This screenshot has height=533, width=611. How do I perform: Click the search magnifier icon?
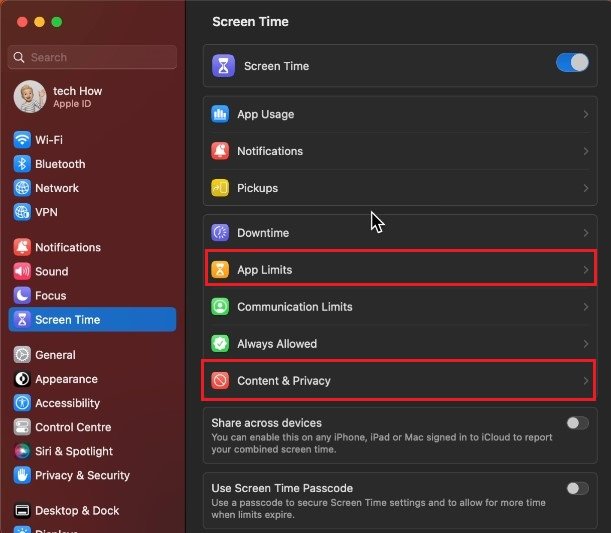pyautogui.click(x=18, y=57)
